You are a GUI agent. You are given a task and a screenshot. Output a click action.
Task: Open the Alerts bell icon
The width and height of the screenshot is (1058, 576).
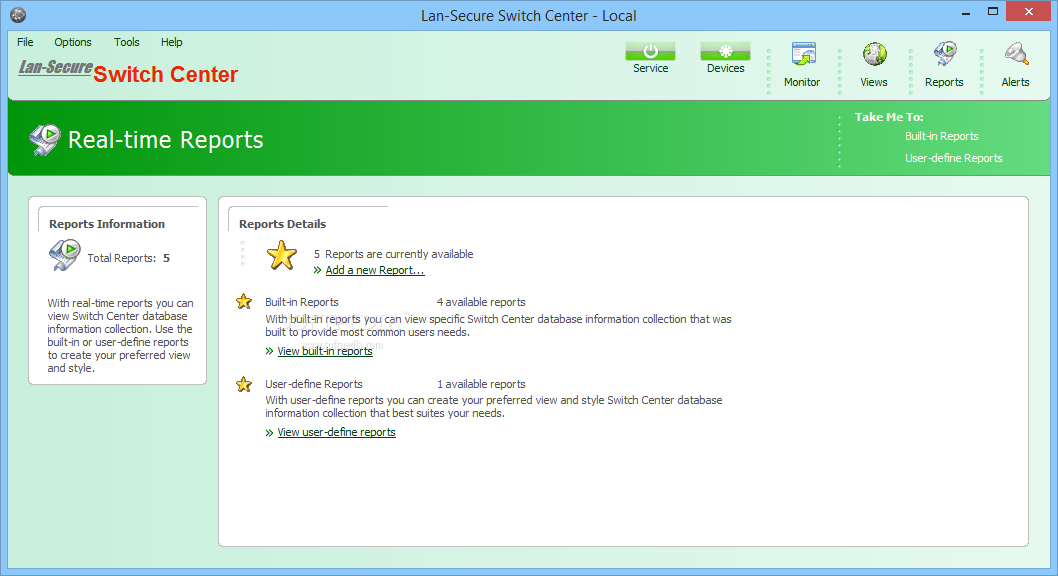[1015, 55]
